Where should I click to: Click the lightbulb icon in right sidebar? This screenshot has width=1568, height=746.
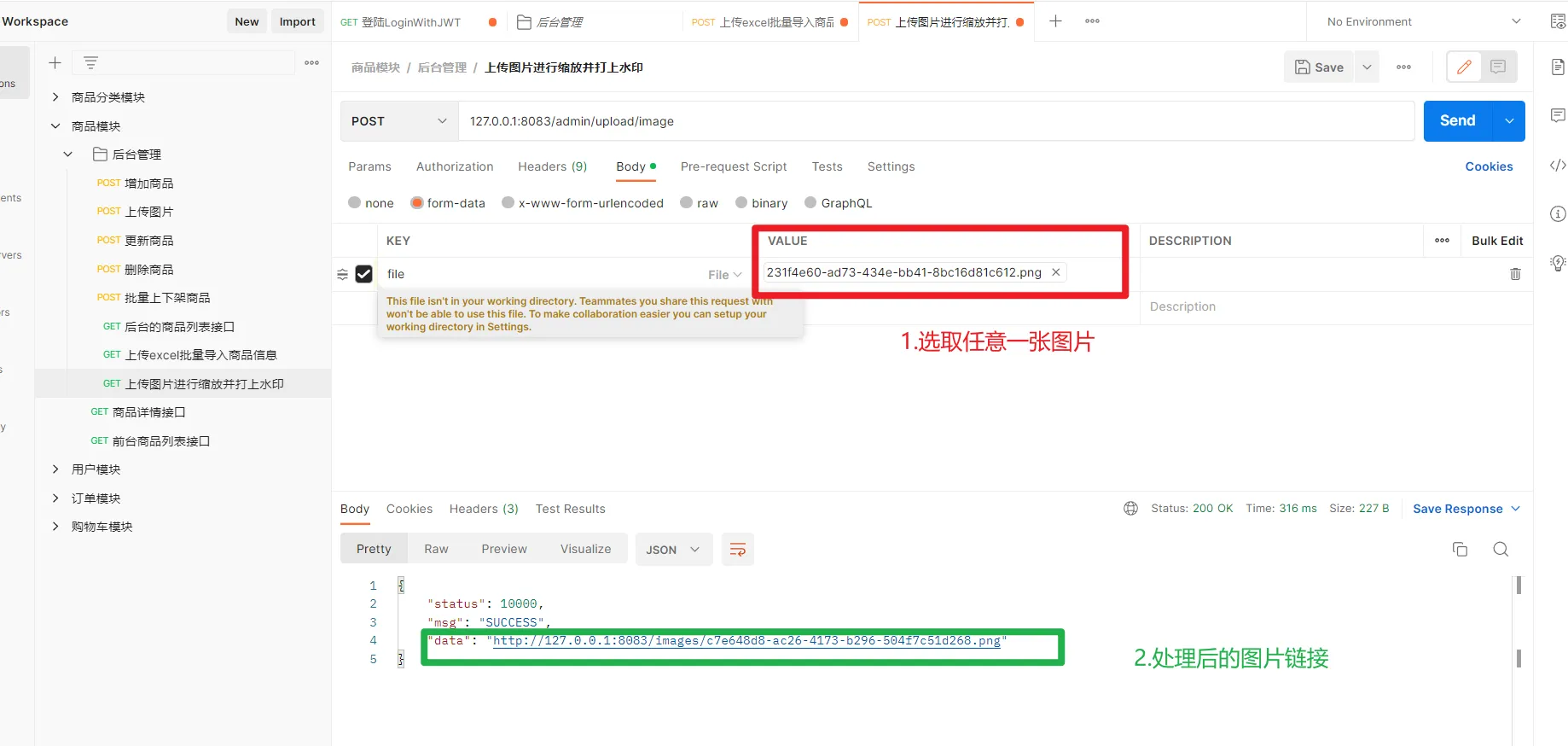1558,263
